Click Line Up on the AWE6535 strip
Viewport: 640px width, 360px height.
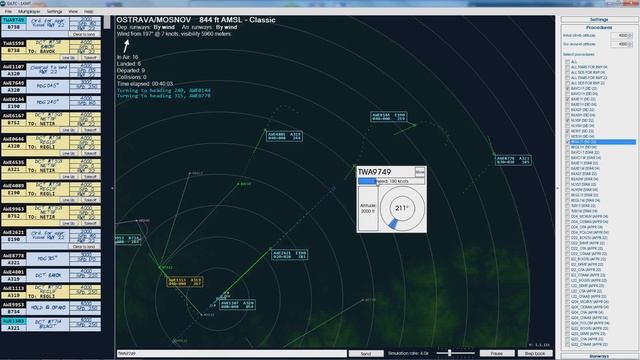pos(69,177)
